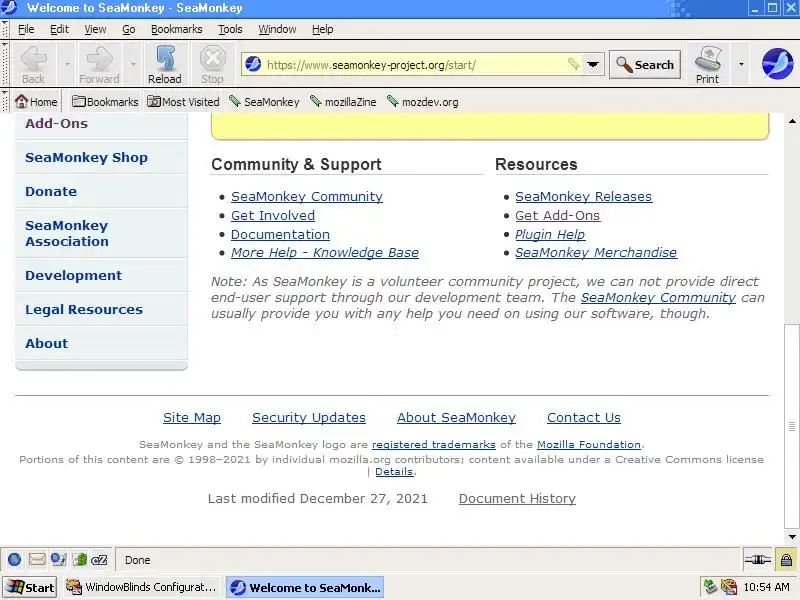Follow the Get Add-Ons link
The width and height of the screenshot is (800, 600).
click(x=557, y=215)
